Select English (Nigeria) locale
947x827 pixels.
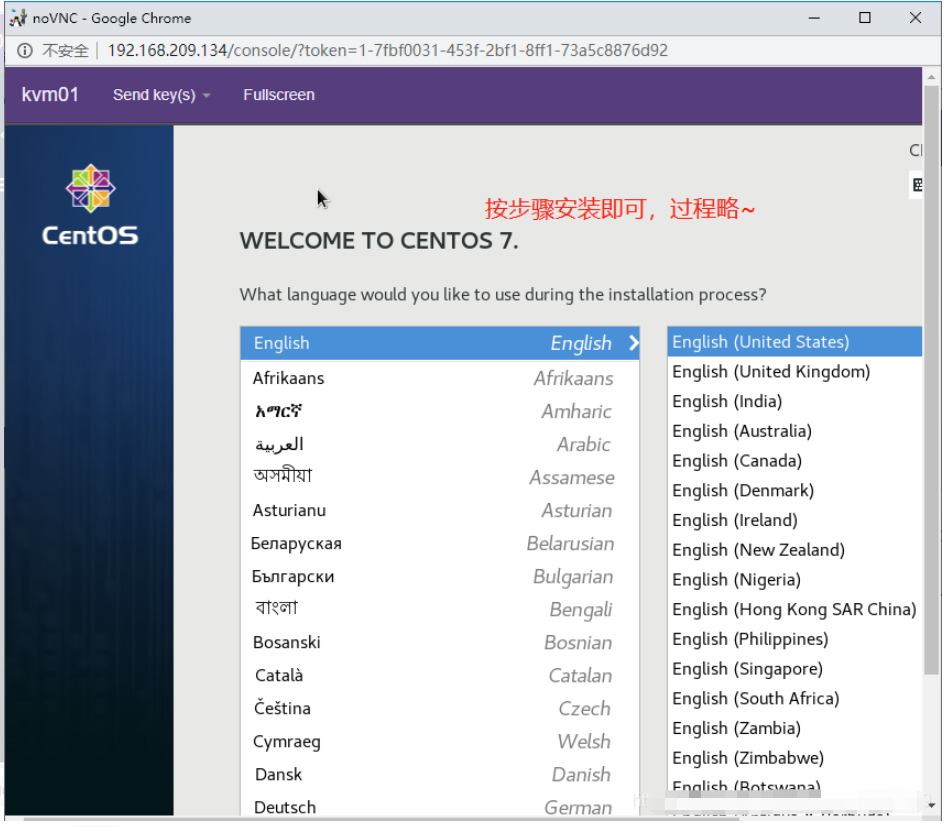coord(795,579)
